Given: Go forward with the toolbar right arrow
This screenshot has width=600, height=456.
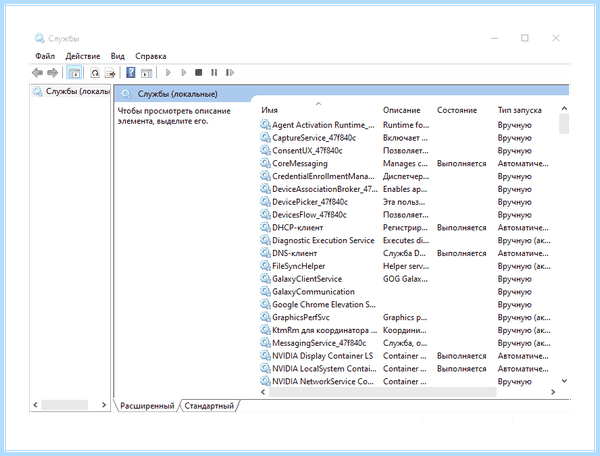Looking at the screenshot, I should point(52,72).
